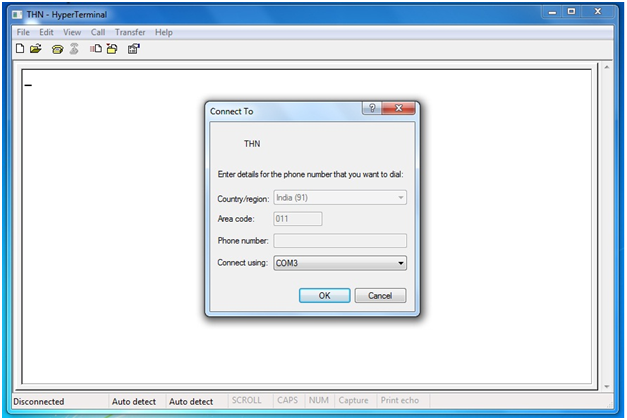This screenshot has width=627, height=420.
Task: Click the Disconnected status text
Action: tap(39, 402)
